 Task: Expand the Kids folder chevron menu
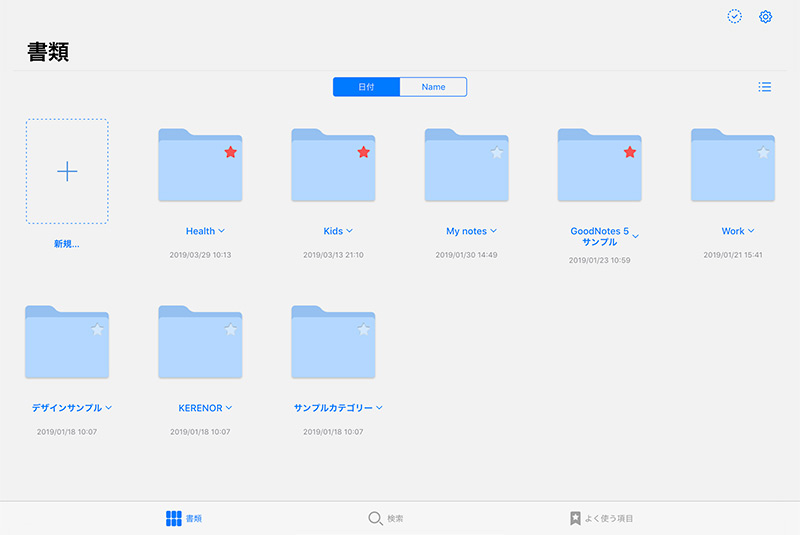point(349,231)
